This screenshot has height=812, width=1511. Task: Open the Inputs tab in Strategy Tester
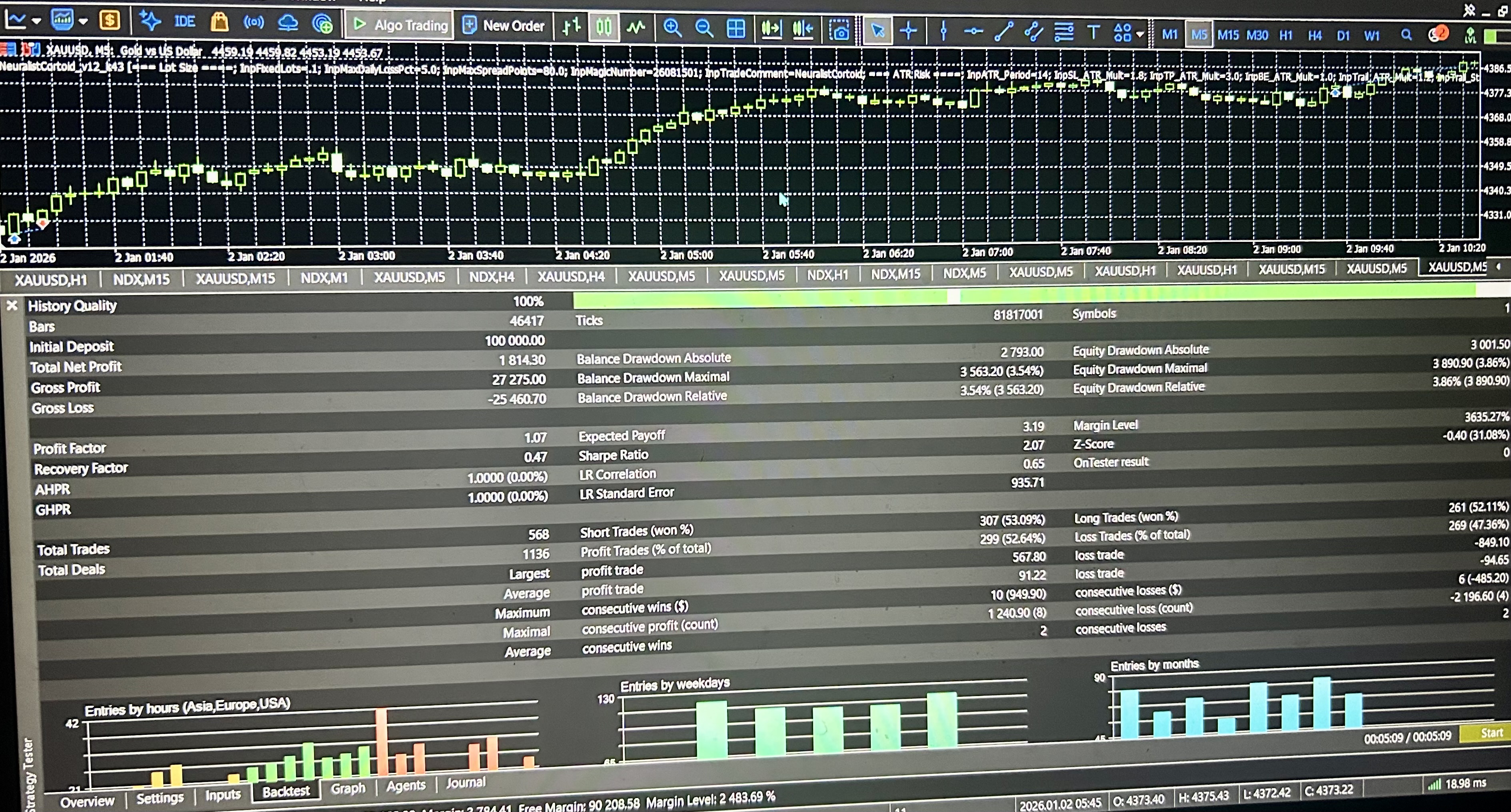click(223, 794)
